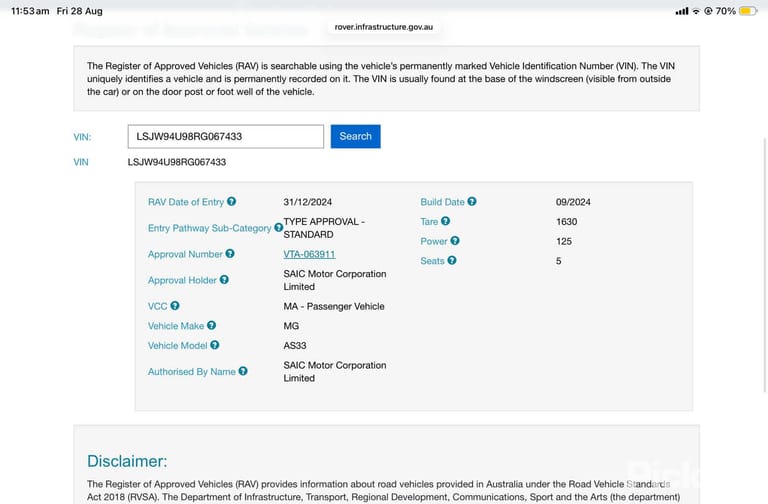The image size is (768, 504).
Task: Click the help icon beside Entry Pathway Sub-Category
Action: (x=278, y=227)
